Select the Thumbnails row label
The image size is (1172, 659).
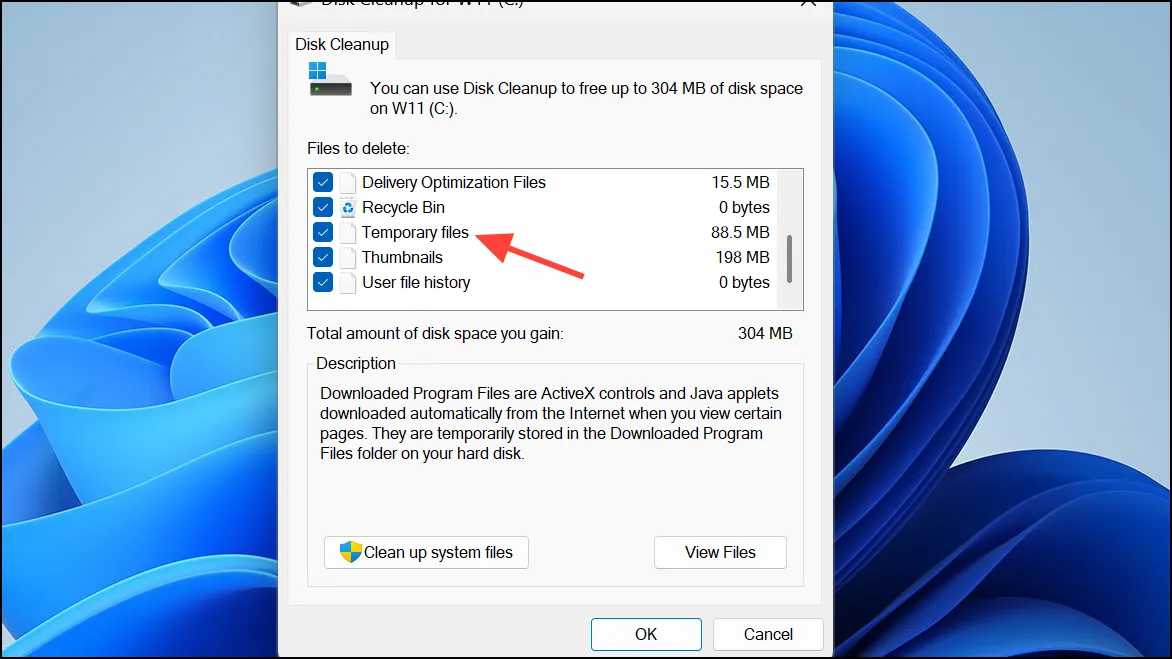pos(402,257)
